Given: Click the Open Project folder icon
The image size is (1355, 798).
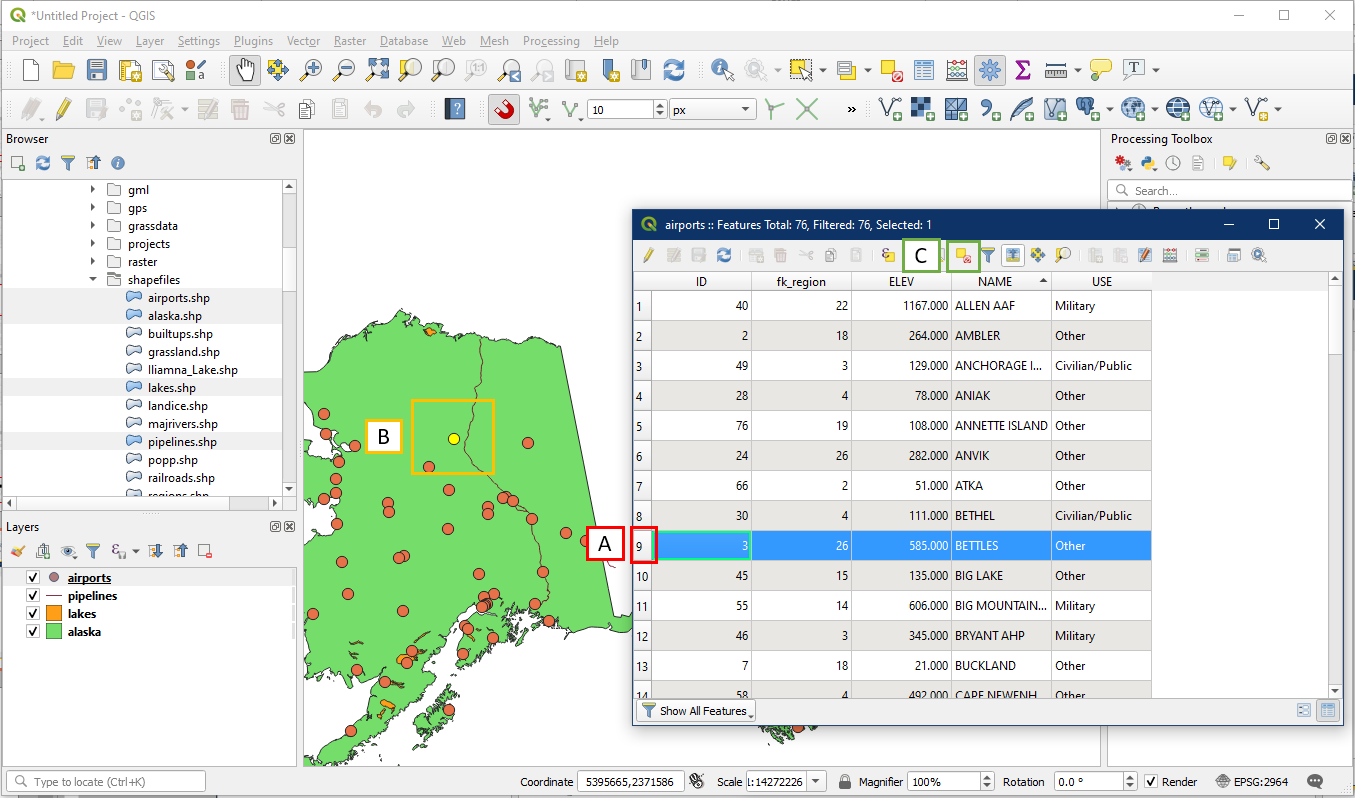Looking at the screenshot, I should (x=64, y=69).
